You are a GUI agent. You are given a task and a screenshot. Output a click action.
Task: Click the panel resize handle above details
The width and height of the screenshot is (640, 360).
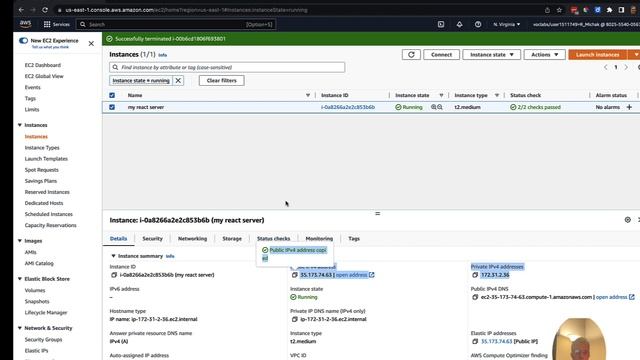(x=378, y=213)
